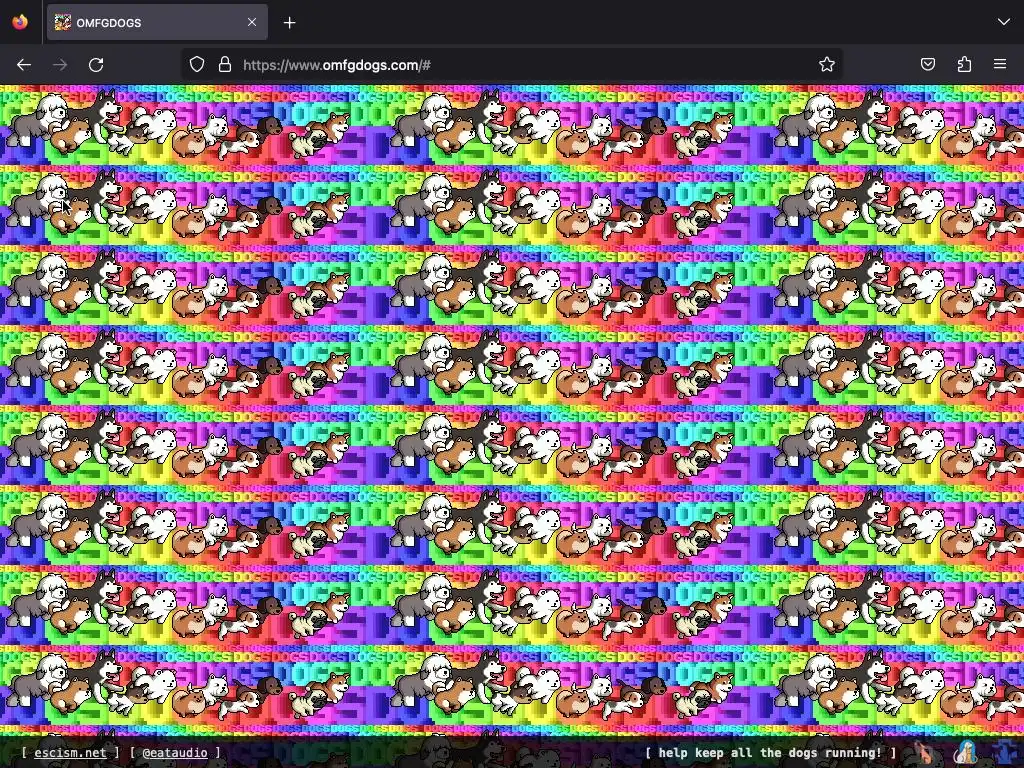Image resolution: width=1024 pixels, height=768 pixels.
Task: Open the Extensions puzzle-piece icon
Action: [964, 64]
